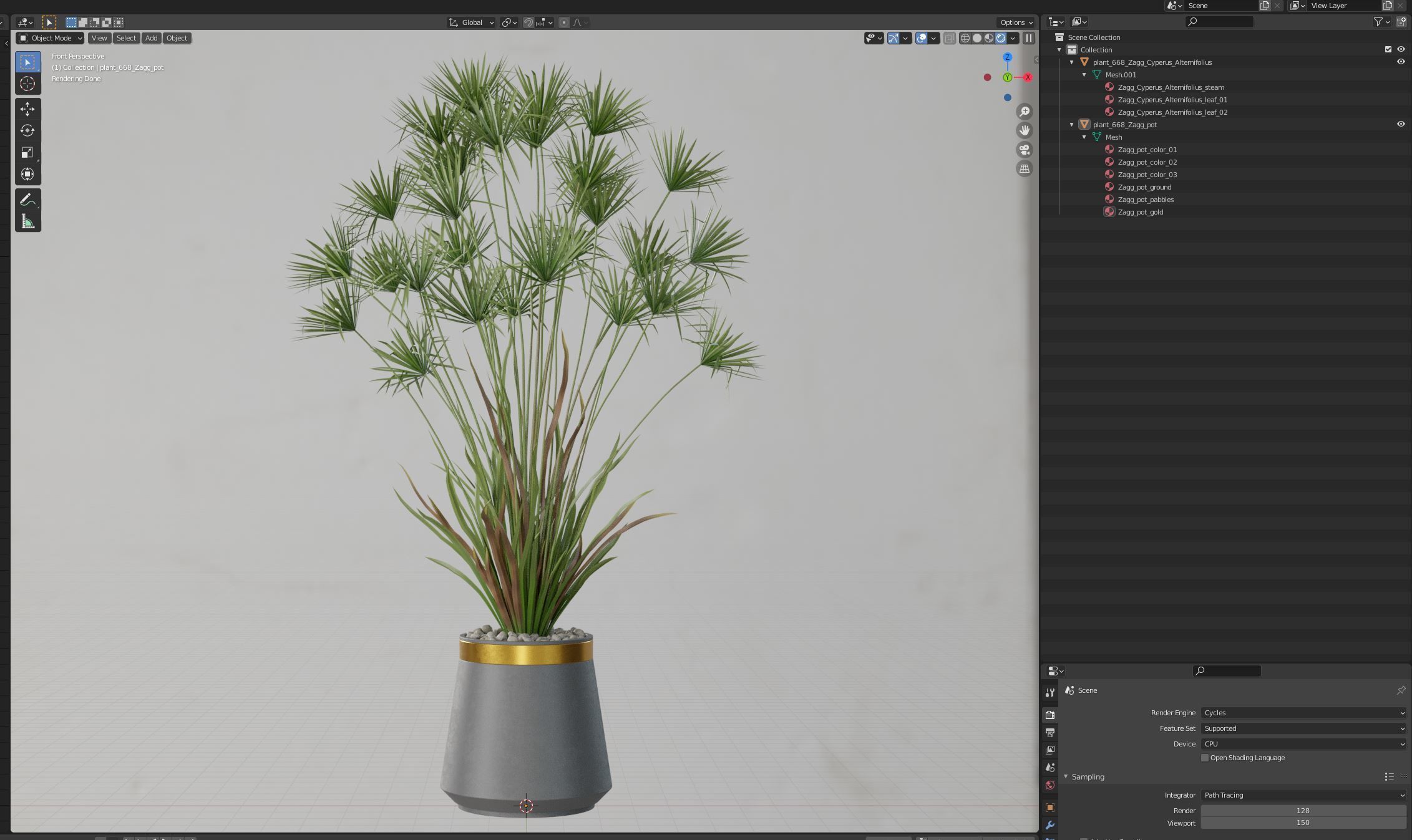The height and width of the screenshot is (840, 1412).
Task: Activate the Transform tool
Action: (27, 174)
